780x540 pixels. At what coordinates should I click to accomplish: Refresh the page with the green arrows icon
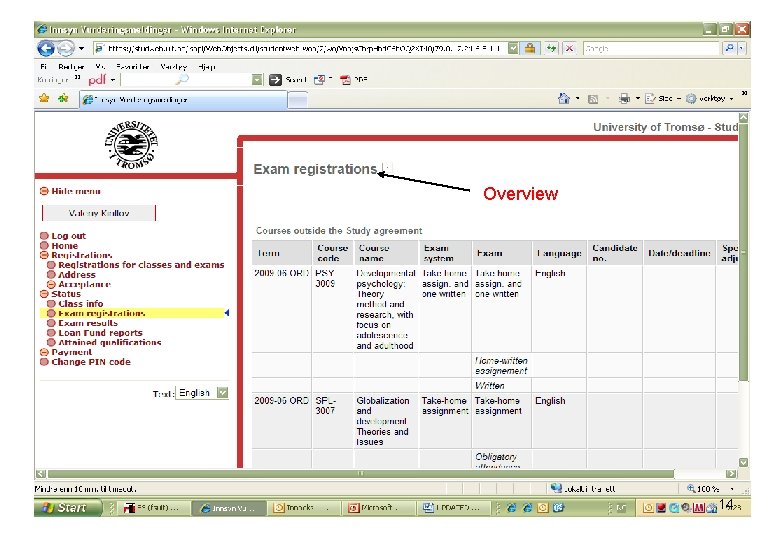pos(551,49)
